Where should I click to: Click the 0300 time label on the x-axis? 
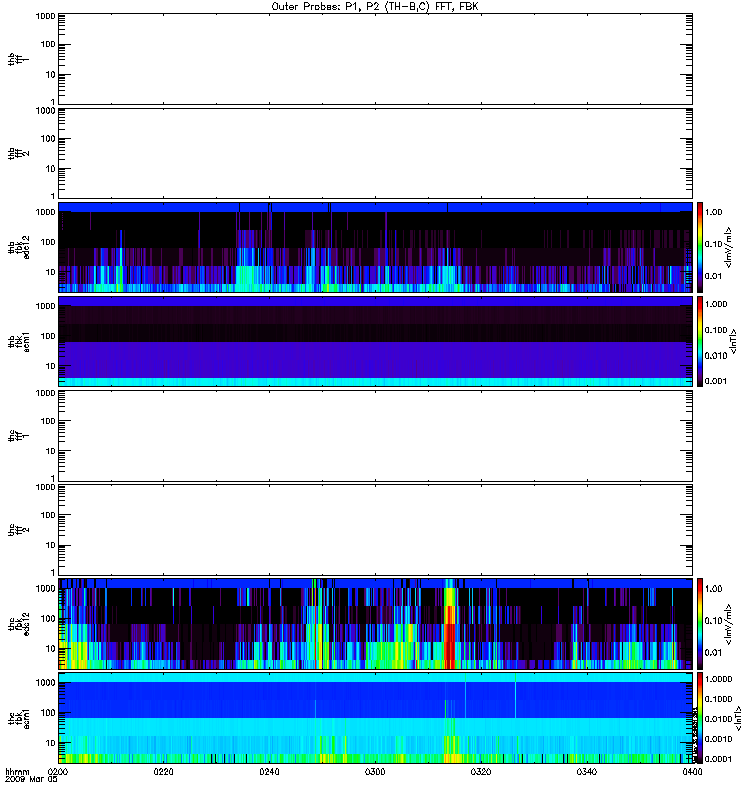coord(375,771)
